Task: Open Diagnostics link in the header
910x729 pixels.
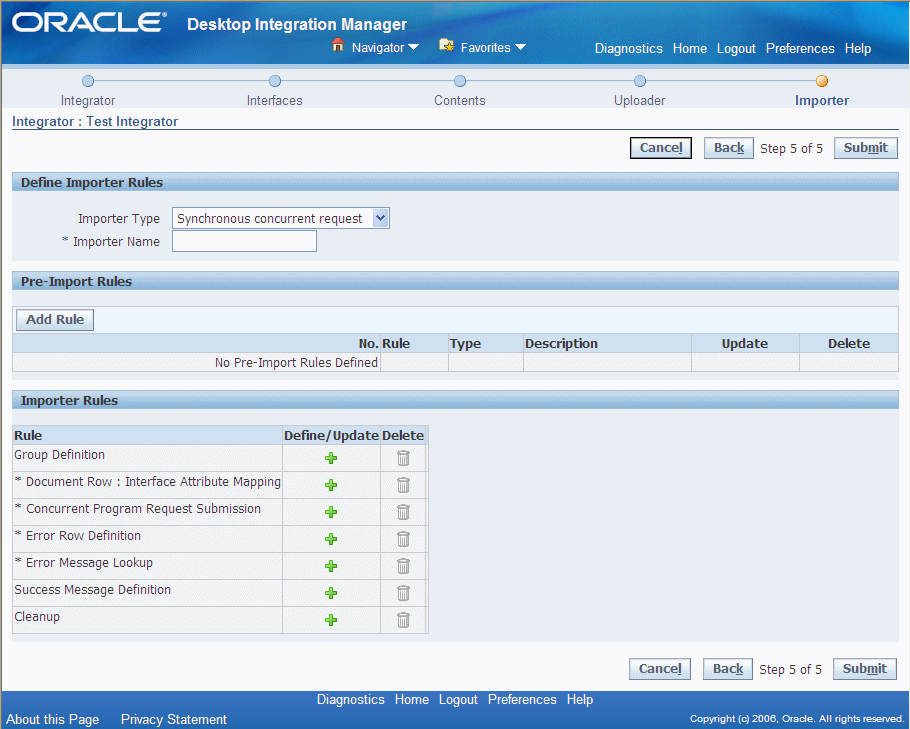Action: (x=629, y=48)
